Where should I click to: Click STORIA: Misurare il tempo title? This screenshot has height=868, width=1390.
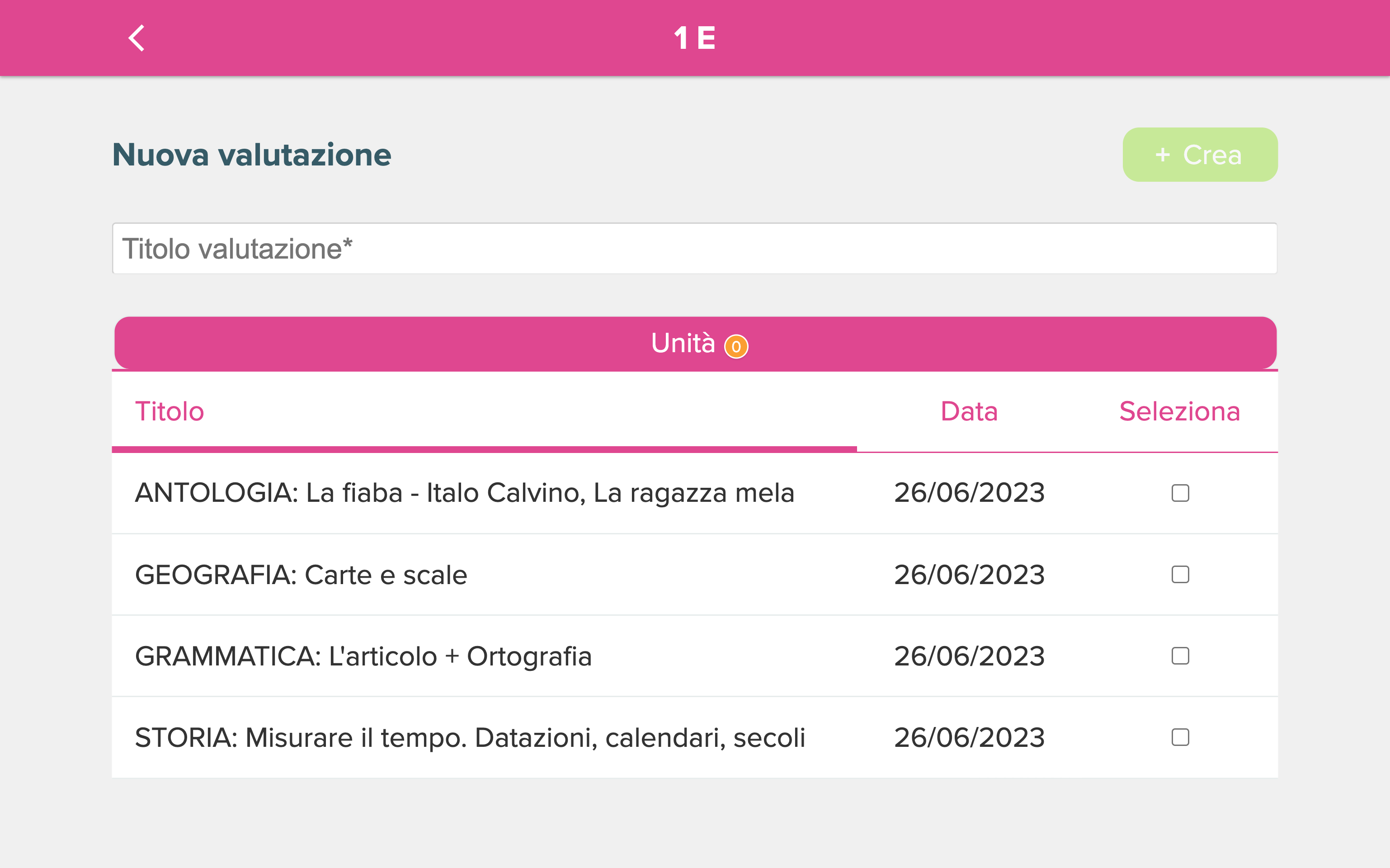point(470,738)
